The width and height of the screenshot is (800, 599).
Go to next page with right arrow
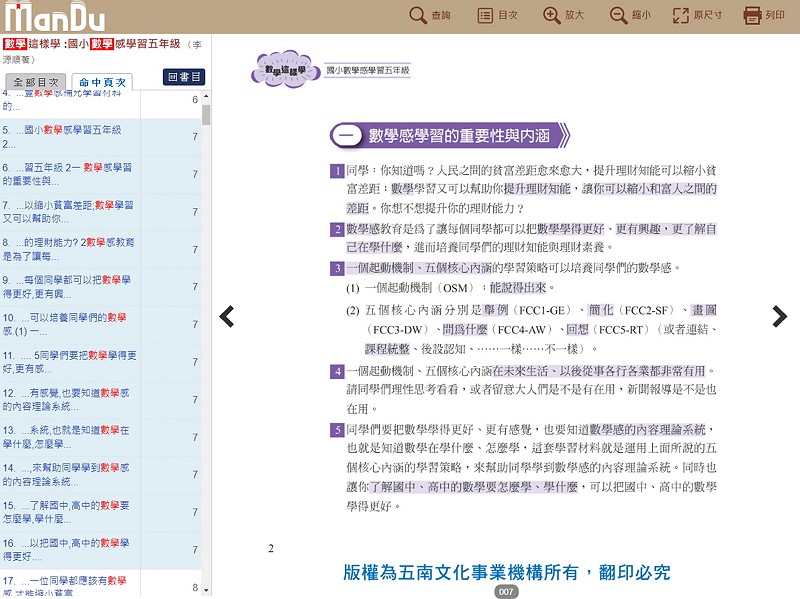[x=780, y=317]
